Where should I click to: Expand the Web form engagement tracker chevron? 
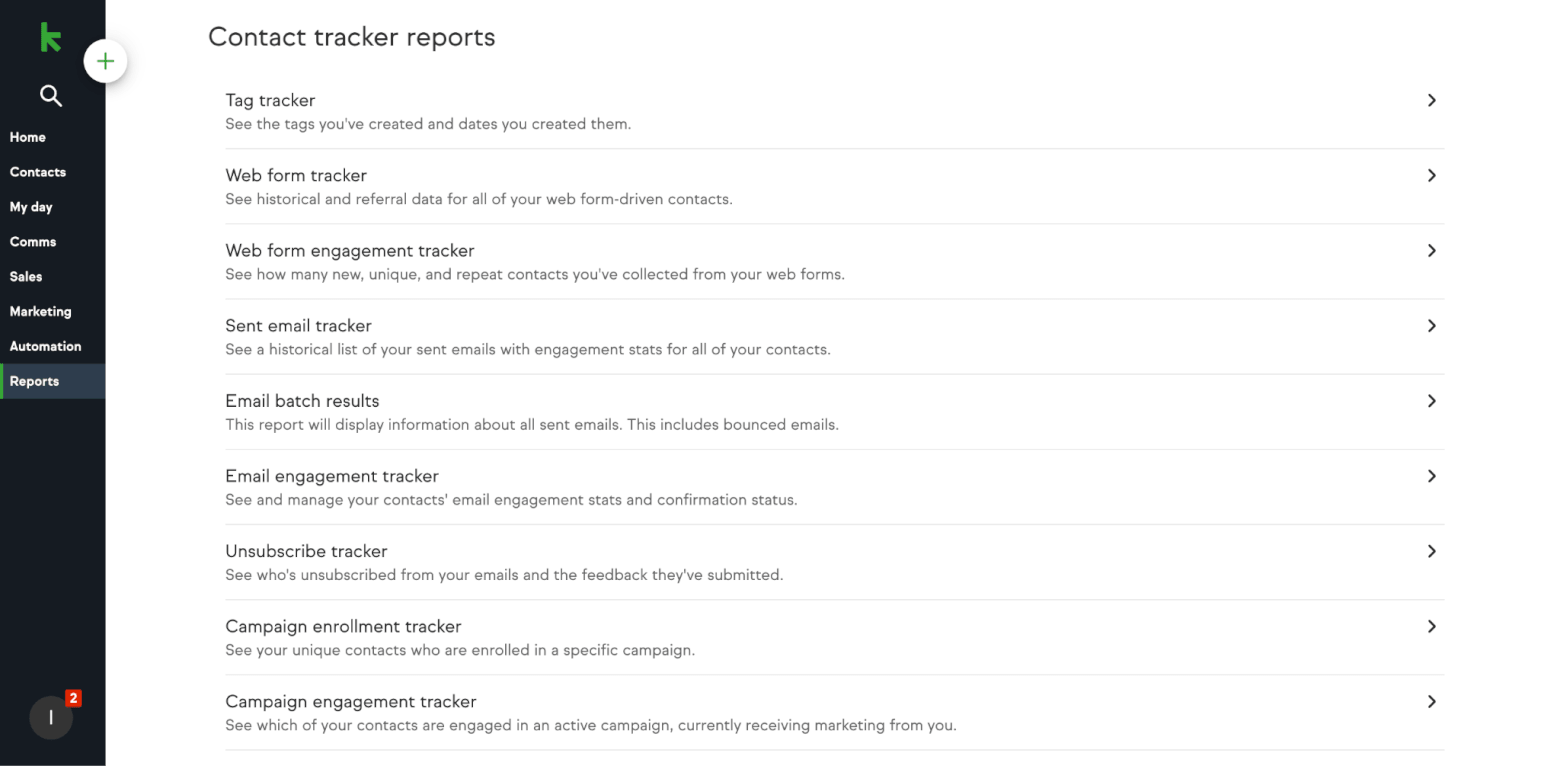pyautogui.click(x=1431, y=250)
